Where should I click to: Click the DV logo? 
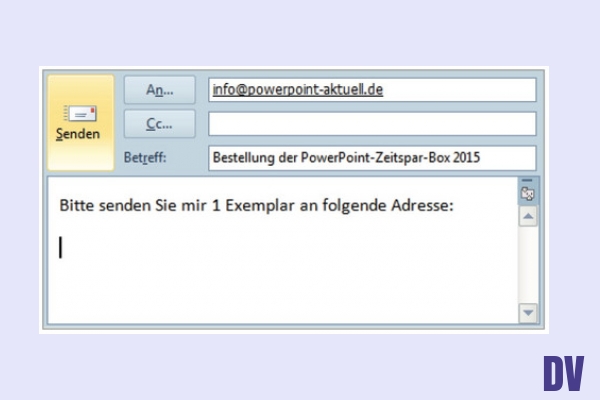tap(563, 372)
